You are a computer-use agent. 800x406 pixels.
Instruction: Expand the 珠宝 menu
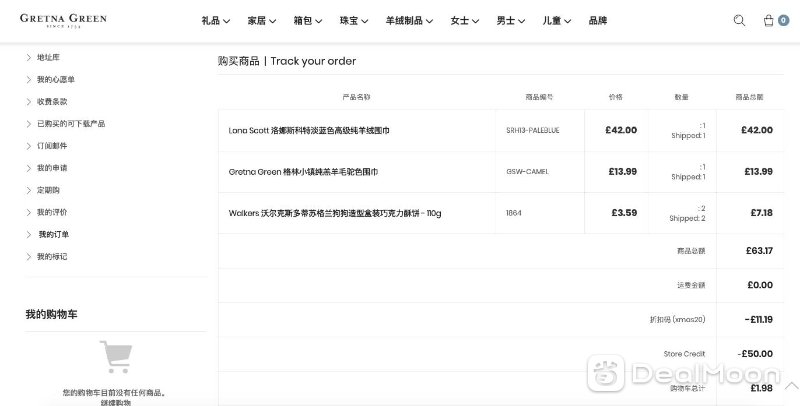pyautogui.click(x=354, y=20)
